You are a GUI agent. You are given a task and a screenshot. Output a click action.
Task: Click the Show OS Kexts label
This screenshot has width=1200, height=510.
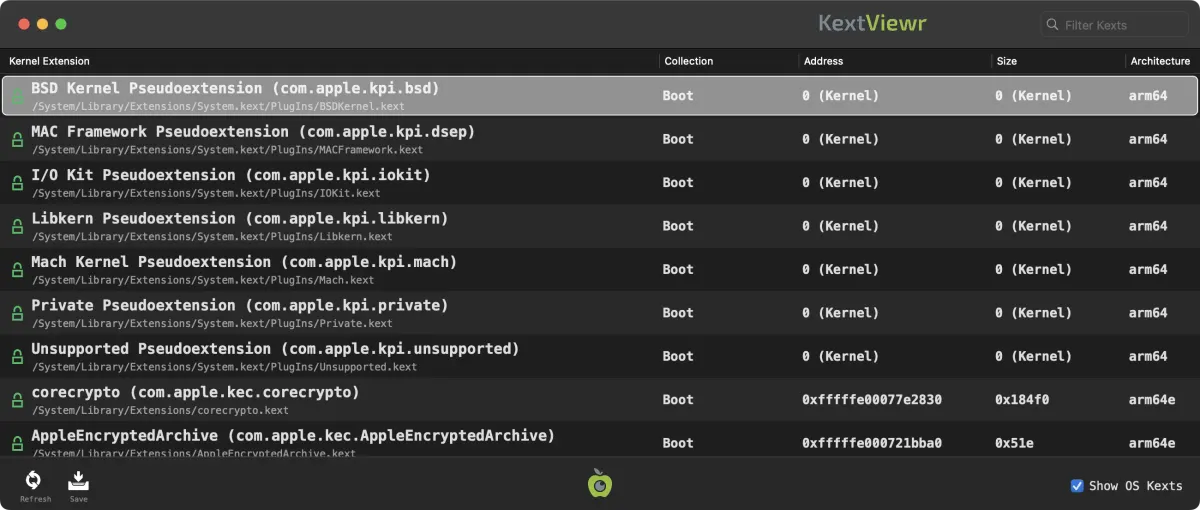1135,486
